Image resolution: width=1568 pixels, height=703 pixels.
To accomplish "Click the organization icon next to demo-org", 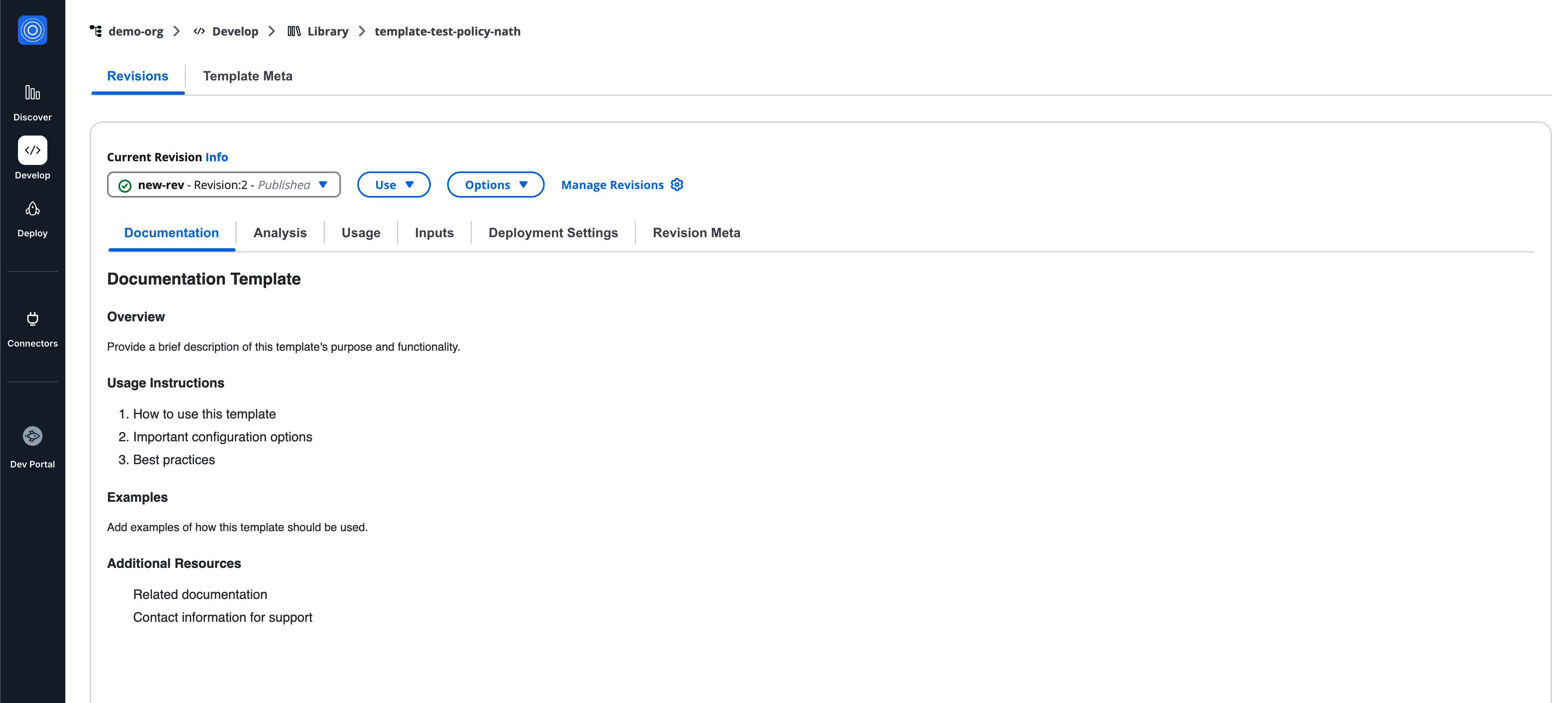I will click(96, 31).
